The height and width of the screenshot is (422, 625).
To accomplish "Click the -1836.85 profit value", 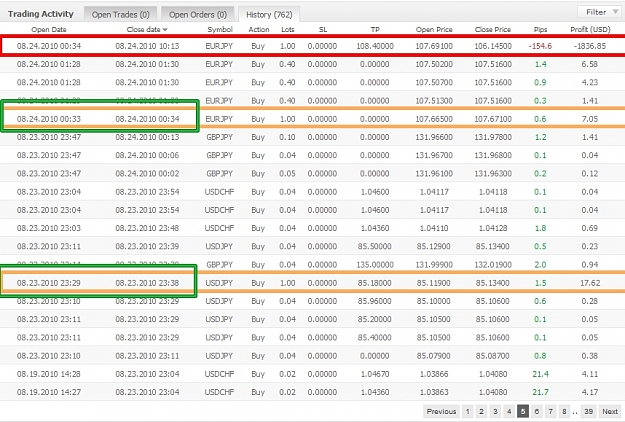I will click(590, 46).
